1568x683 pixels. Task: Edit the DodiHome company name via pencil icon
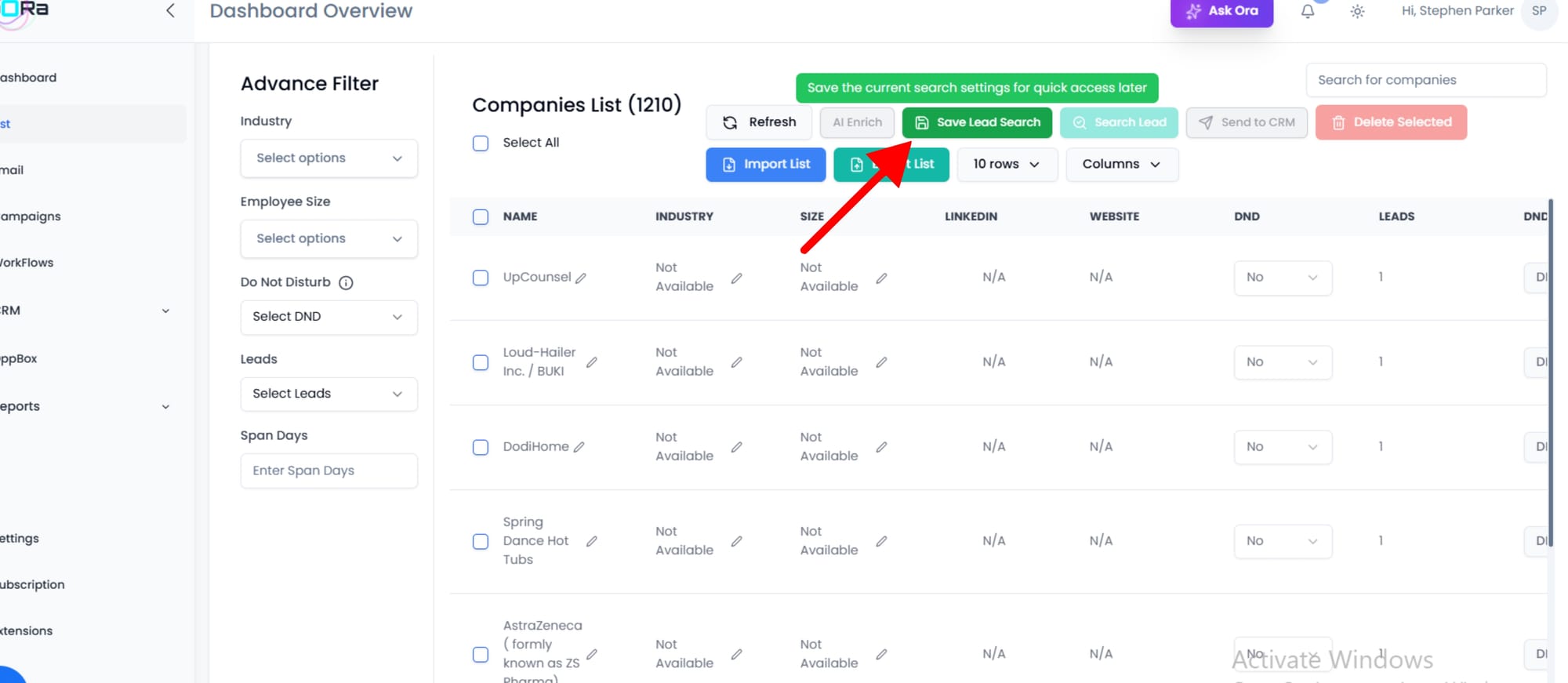(579, 447)
